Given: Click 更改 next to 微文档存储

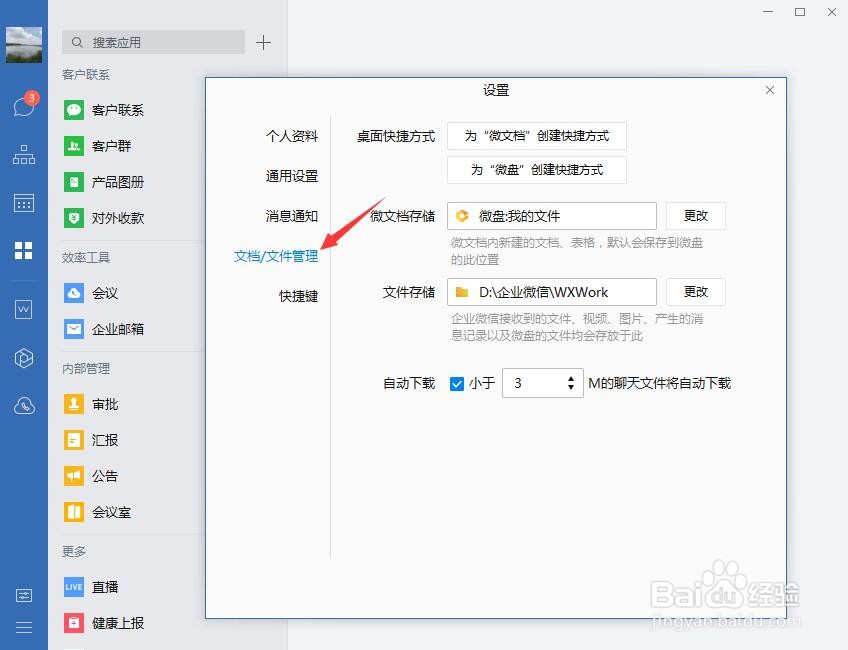Looking at the screenshot, I should pyautogui.click(x=695, y=216).
